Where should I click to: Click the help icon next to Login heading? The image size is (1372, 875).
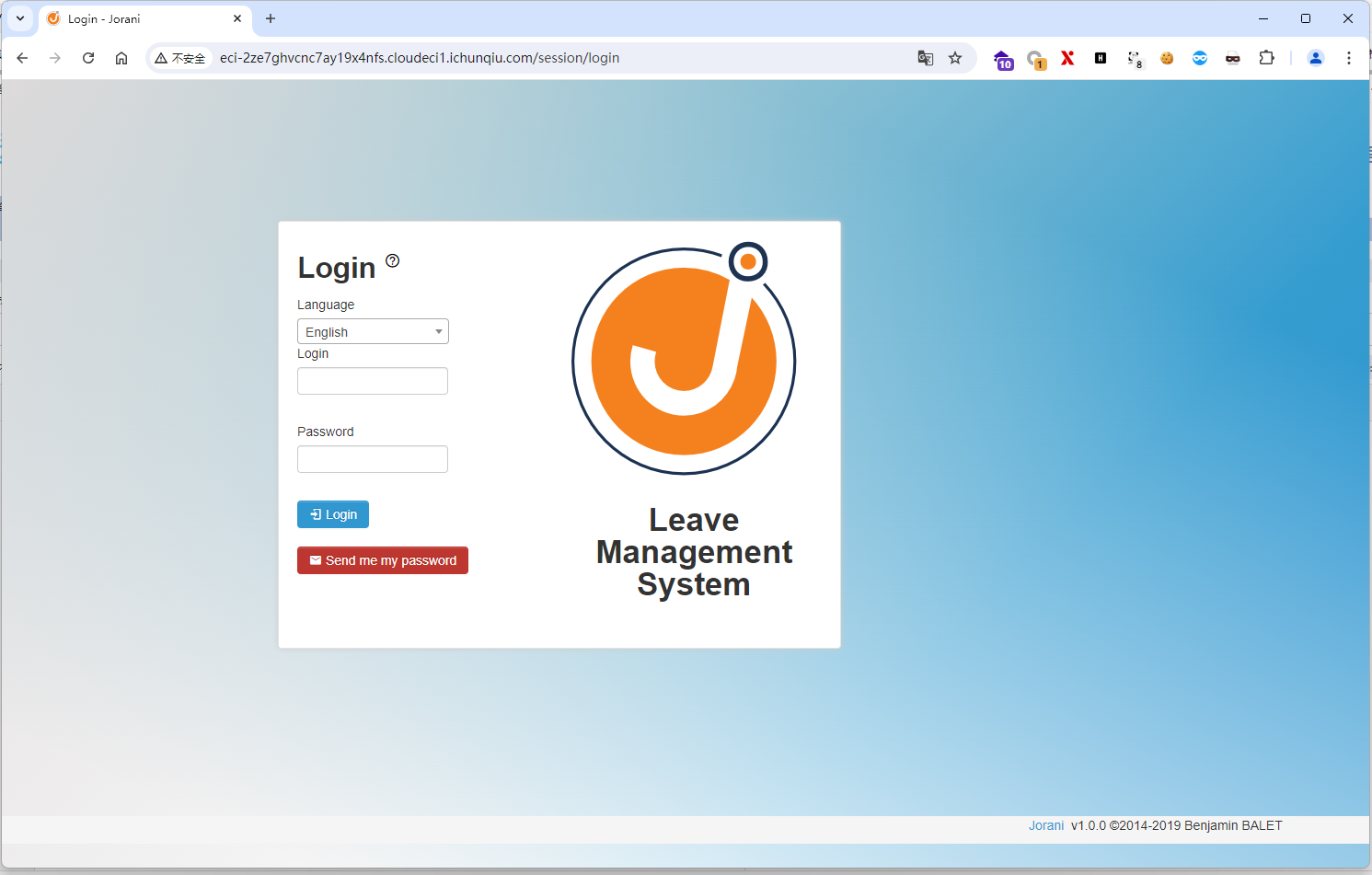click(393, 260)
